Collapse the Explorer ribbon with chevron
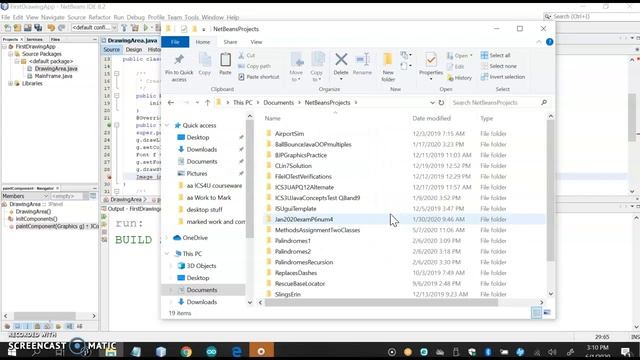The height and width of the screenshot is (360, 640). pos(539,42)
